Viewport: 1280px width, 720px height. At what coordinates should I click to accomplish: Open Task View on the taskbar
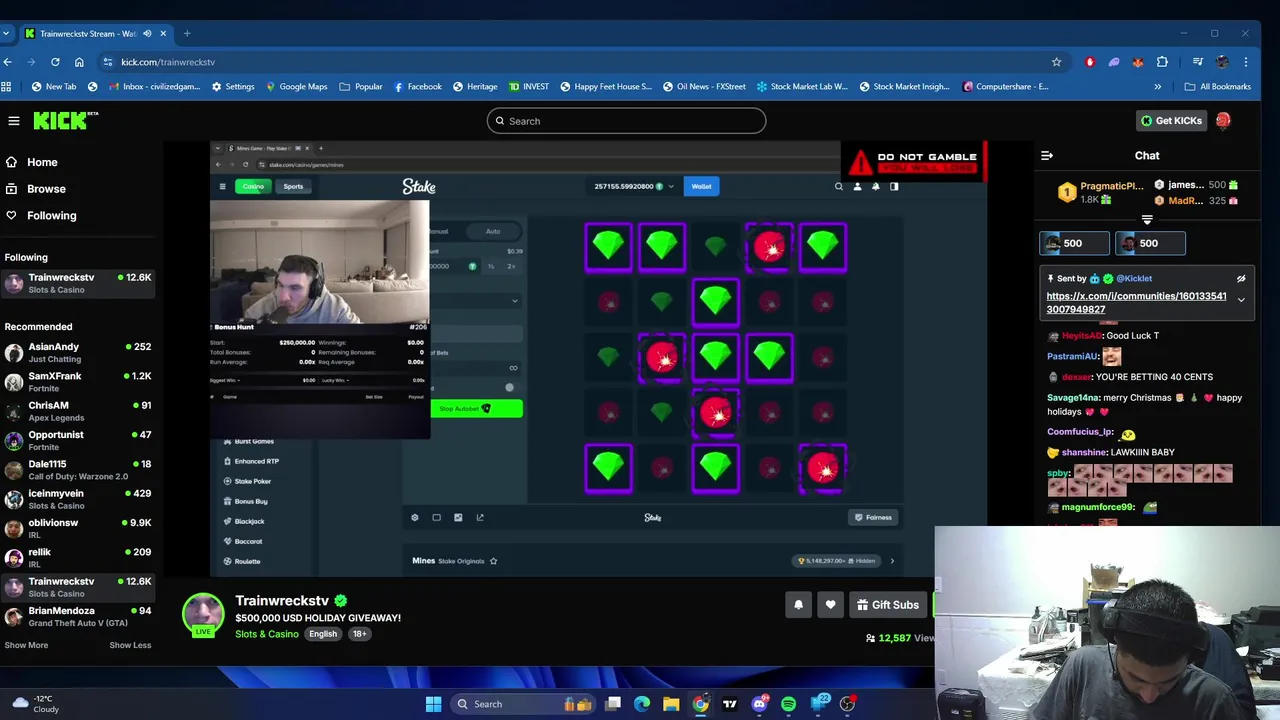[x=613, y=704]
